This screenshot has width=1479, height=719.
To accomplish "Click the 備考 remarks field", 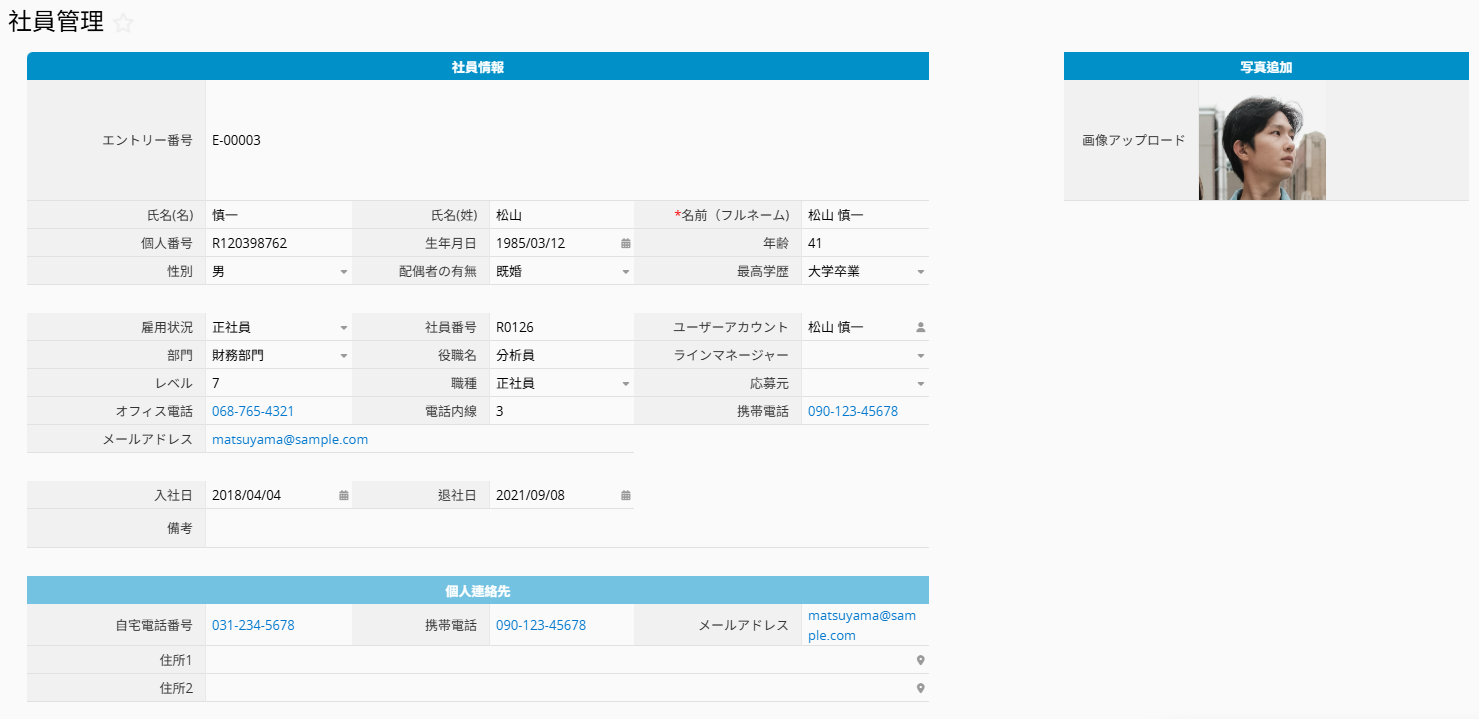I will 566,528.
